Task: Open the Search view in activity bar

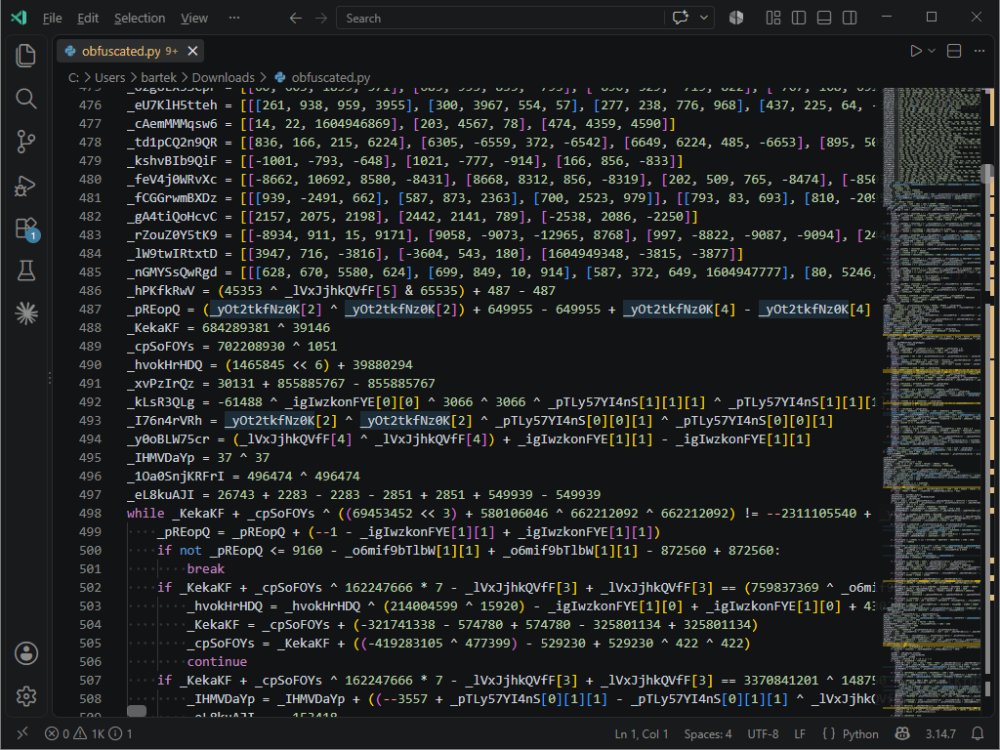Action: (x=26, y=98)
